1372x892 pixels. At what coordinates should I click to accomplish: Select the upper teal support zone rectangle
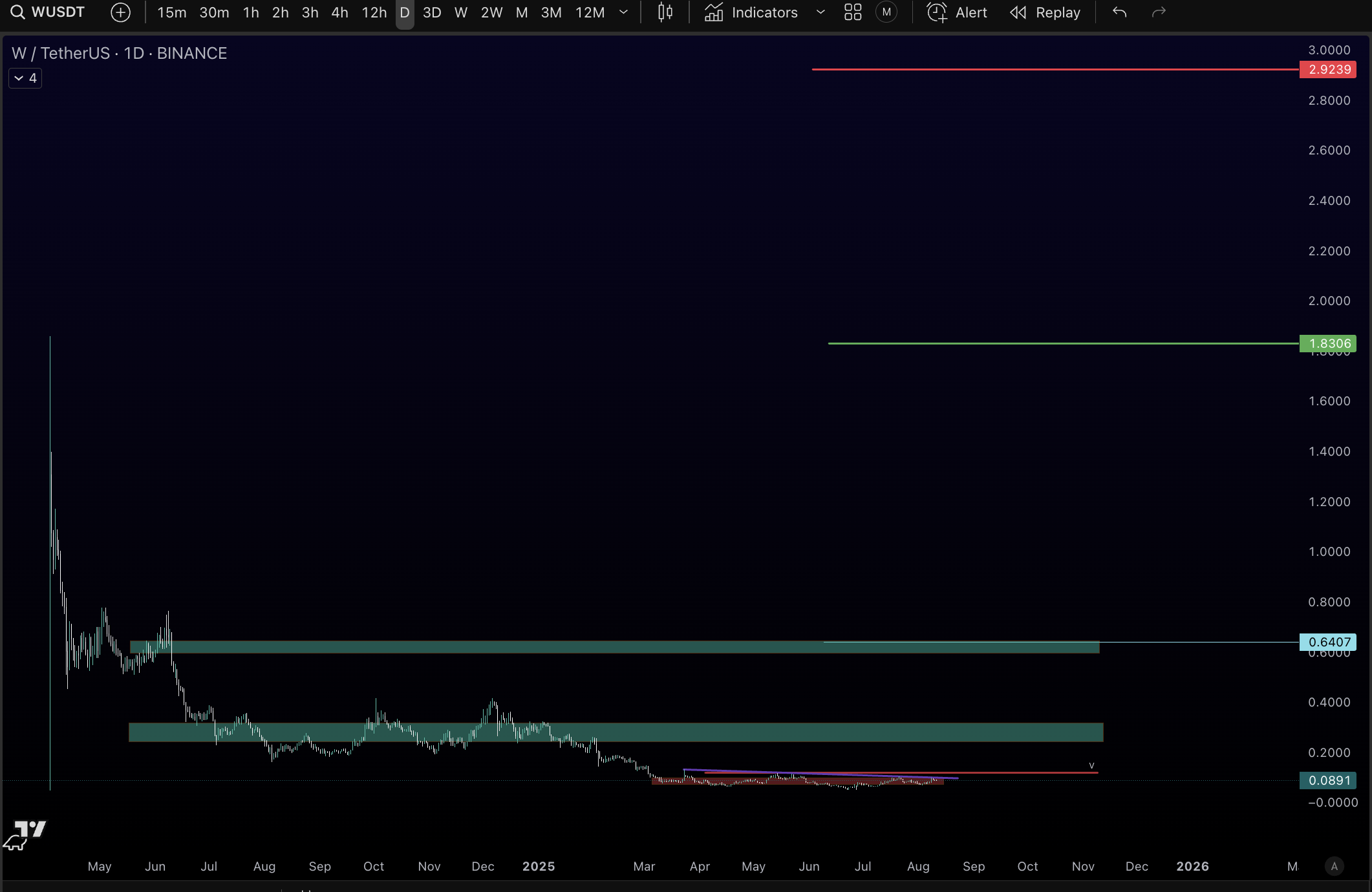pyautogui.click(x=614, y=647)
